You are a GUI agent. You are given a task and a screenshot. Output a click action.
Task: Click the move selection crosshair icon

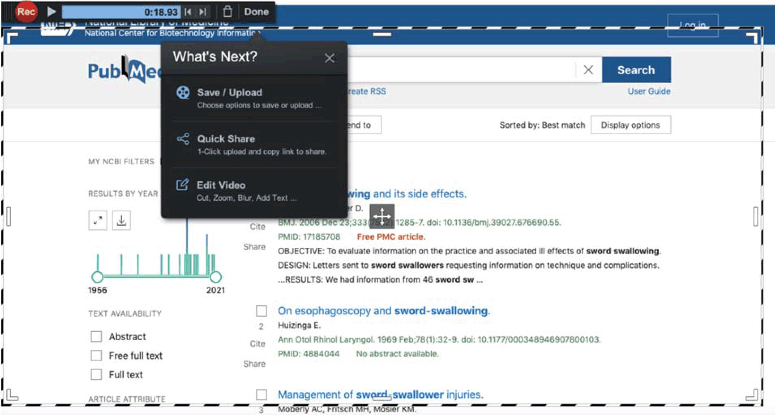pyautogui.click(x=382, y=216)
